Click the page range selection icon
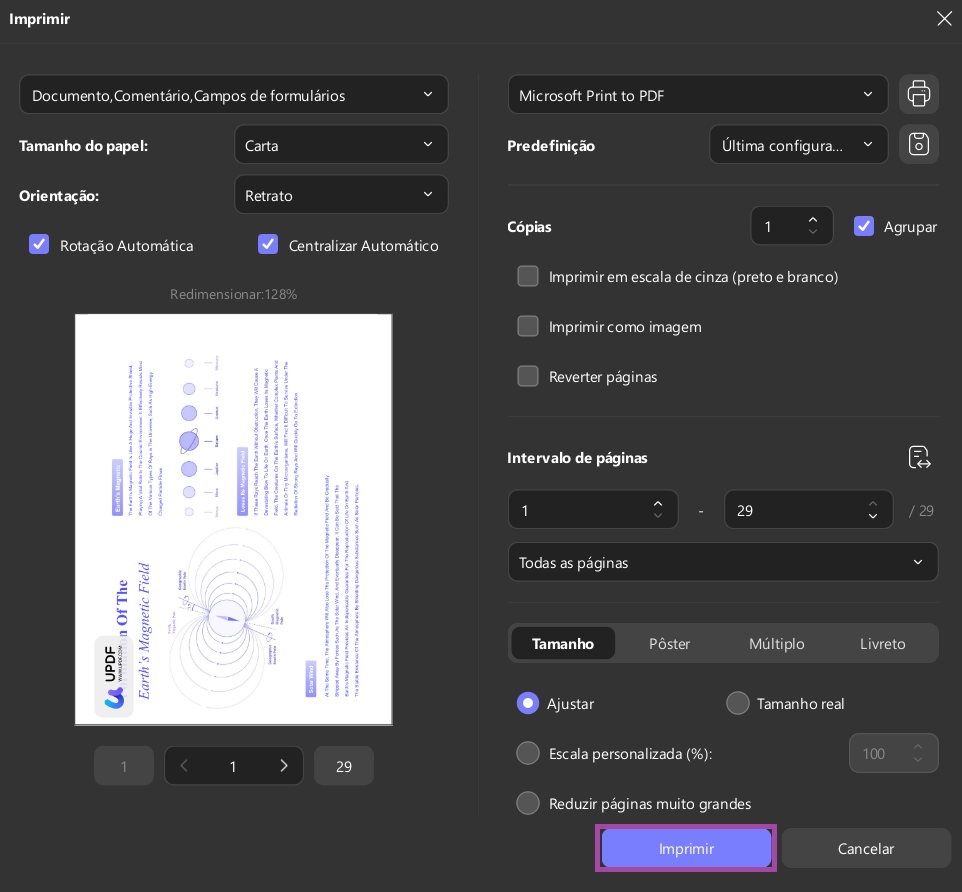This screenshot has height=892, width=962. click(x=918, y=457)
